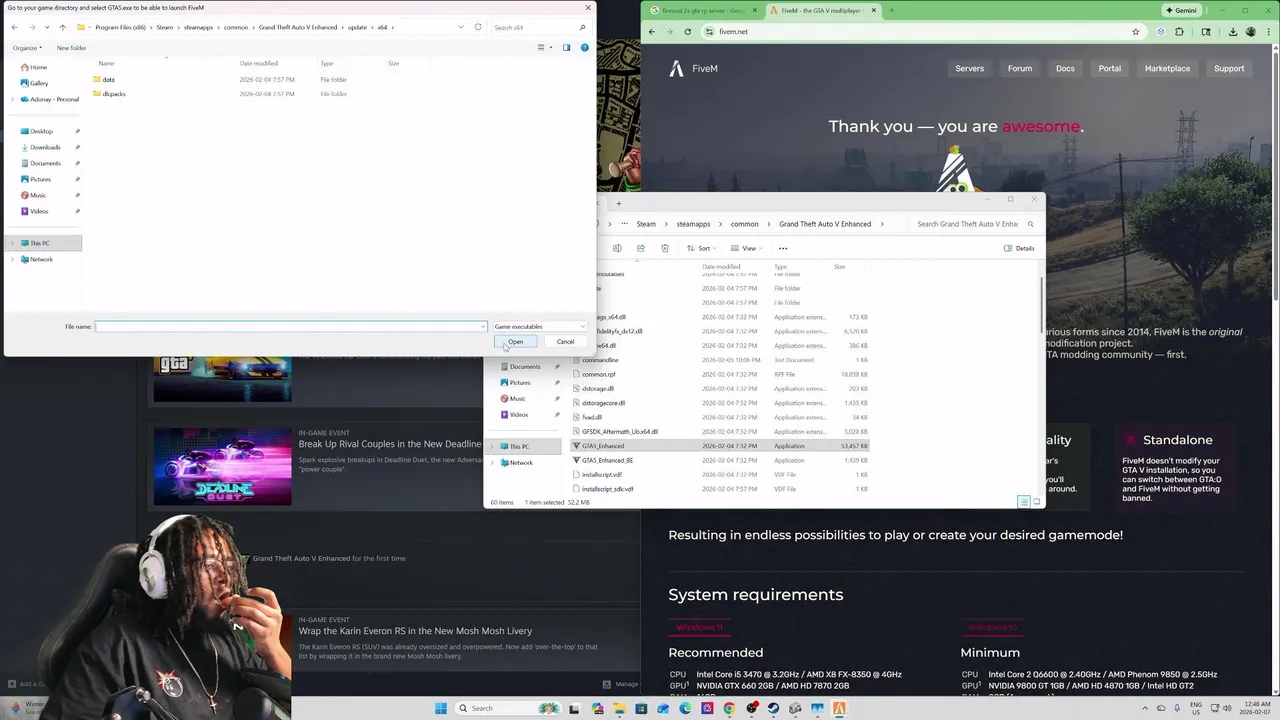Go up one folder in file dialog
1280x720 pixels.
point(62,27)
